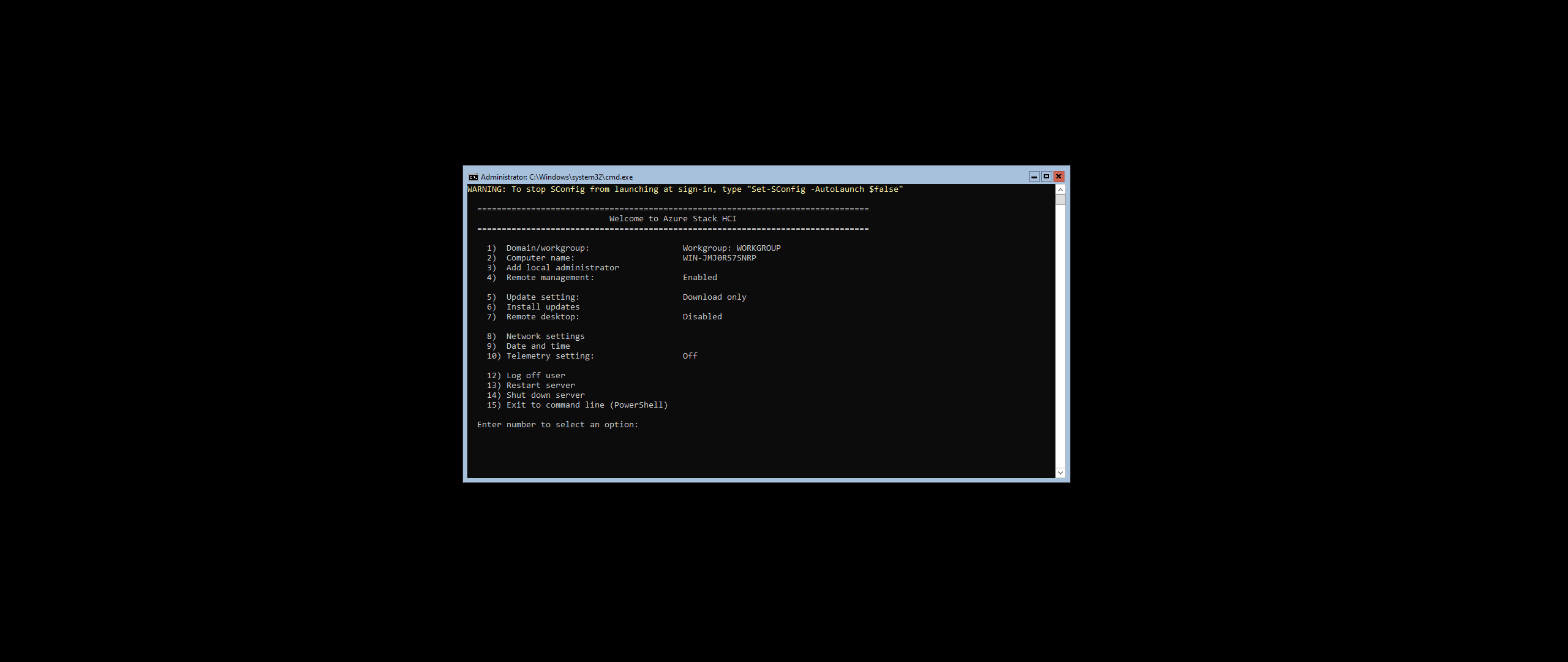Click the 'Workgroup: WORKGROUP' value

[731, 248]
